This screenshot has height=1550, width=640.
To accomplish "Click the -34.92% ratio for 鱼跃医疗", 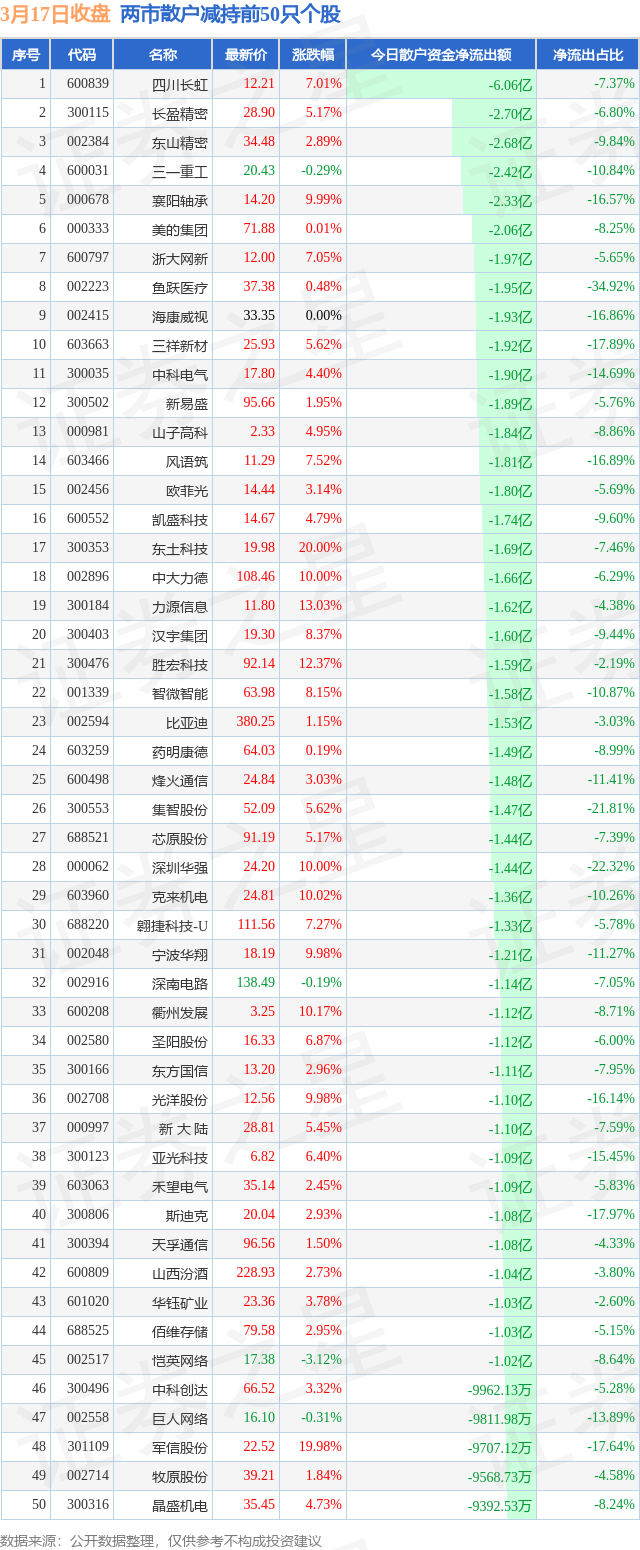I will 611,287.
